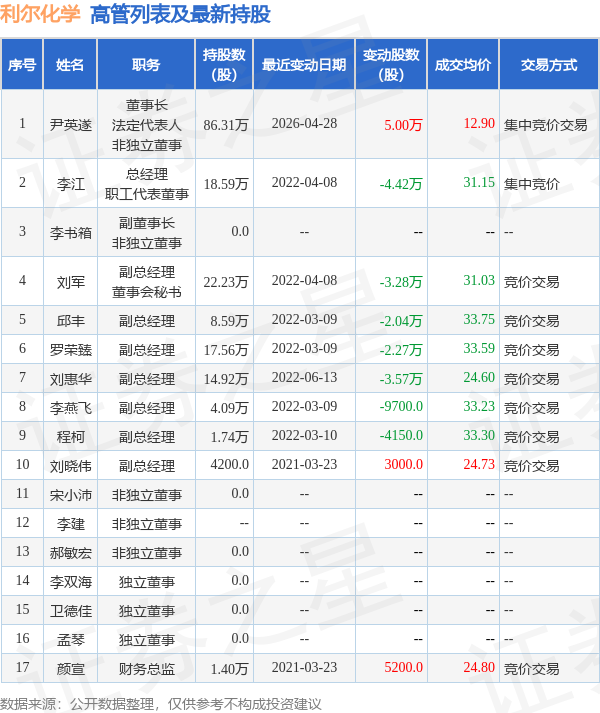Screen dimensions: 600x713
Task: Click on executive name 李江
Action: pos(70,184)
